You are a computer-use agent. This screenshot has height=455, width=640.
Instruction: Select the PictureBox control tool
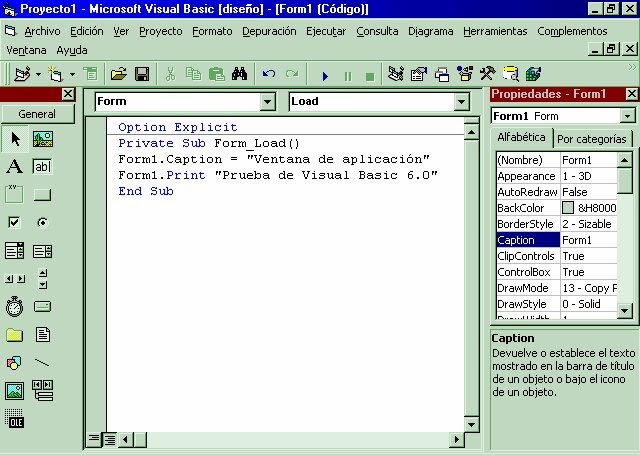point(42,139)
